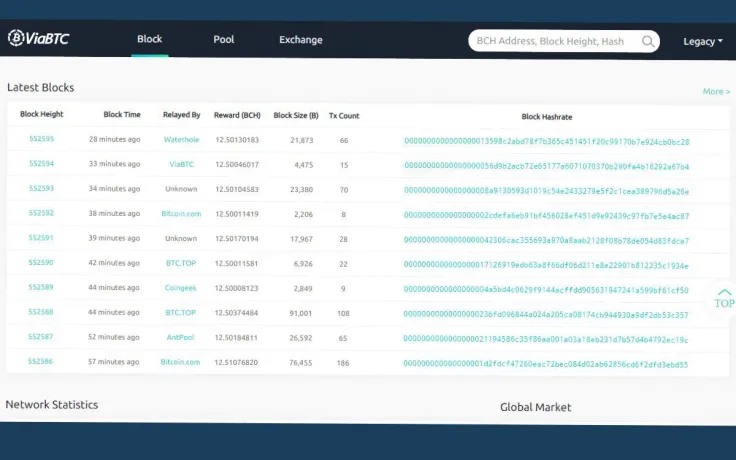Open the hash of block 552591
736x460 pixels.
[546, 241]
